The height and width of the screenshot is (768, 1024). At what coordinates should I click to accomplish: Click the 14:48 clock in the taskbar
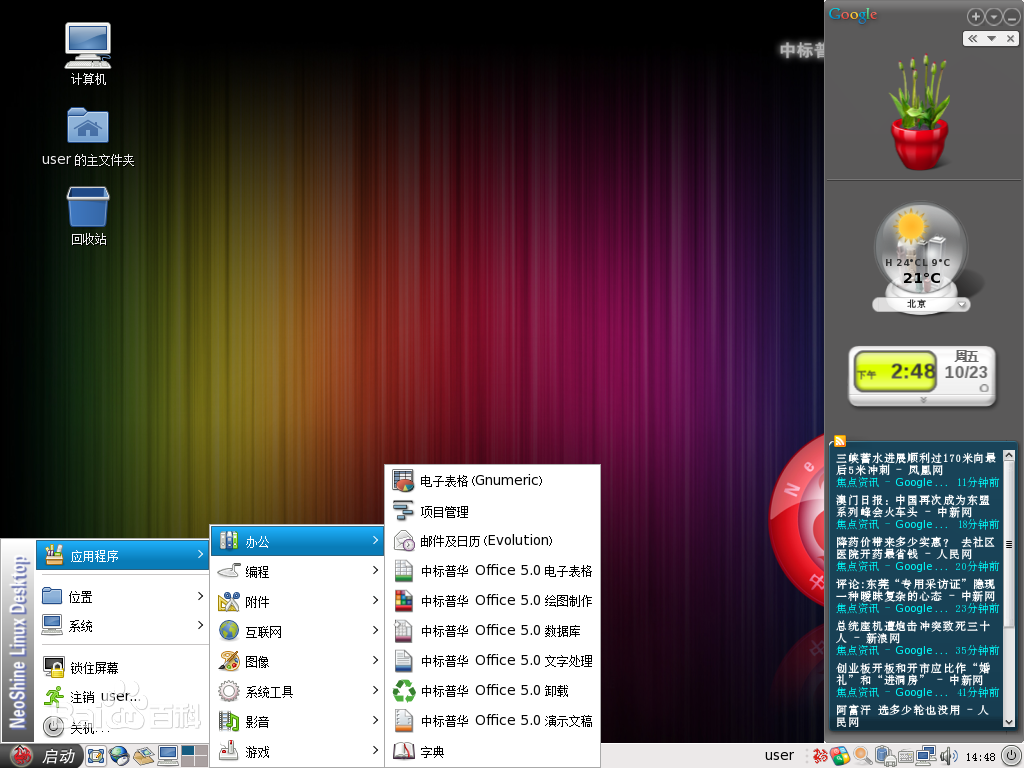pyautogui.click(x=980, y=757)
